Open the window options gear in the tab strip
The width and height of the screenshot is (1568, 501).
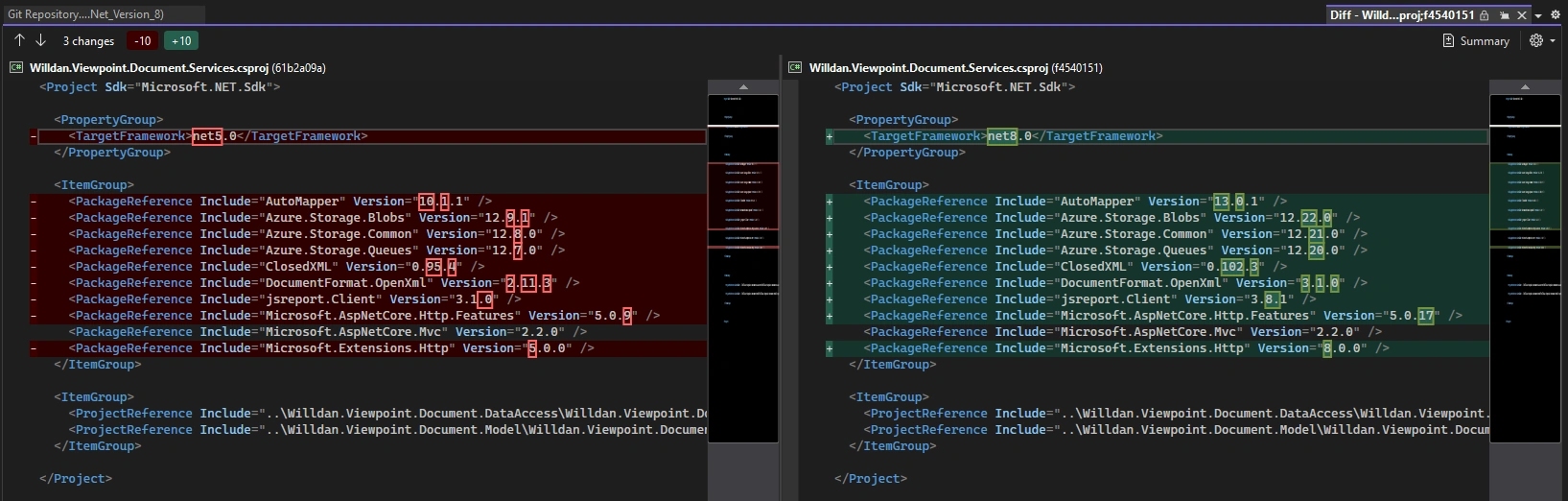pyautogui.click(x=1556, y=14)
